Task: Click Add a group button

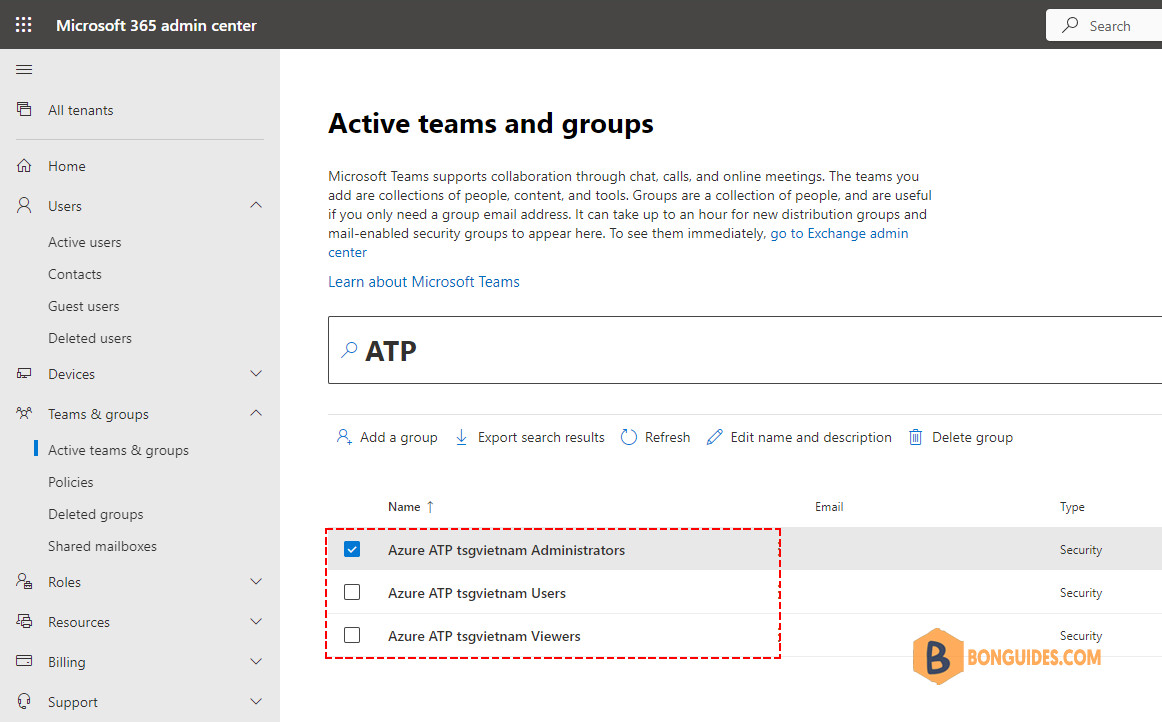Action: (387, 437)
